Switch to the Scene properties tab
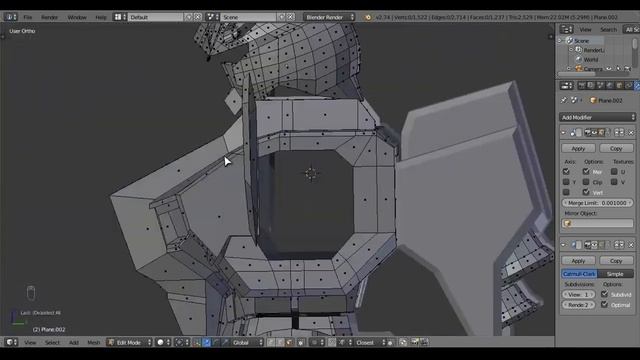The width and height of the screenshot is (640, 360). (x=600, y=85)
